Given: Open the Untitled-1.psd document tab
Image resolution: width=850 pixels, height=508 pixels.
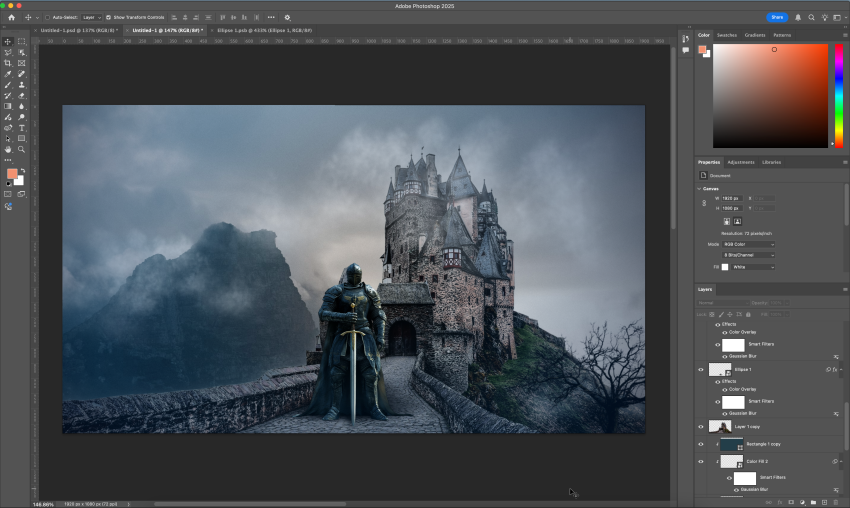Looking at the screenshot, I should (78, 30).
